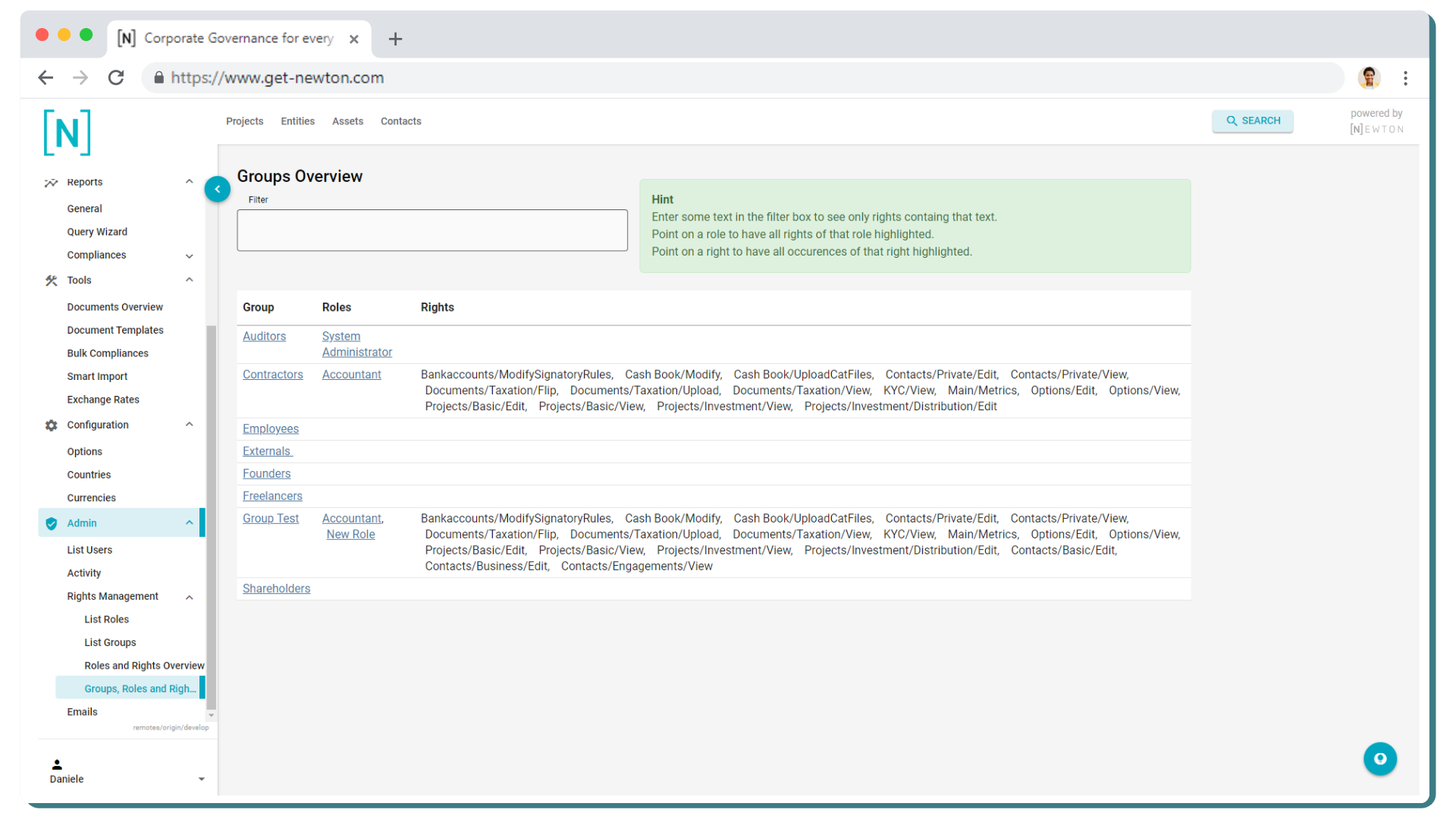1456x819 pixels.
Task: Collapse the Rights Management section
Action: click(189, 597)
